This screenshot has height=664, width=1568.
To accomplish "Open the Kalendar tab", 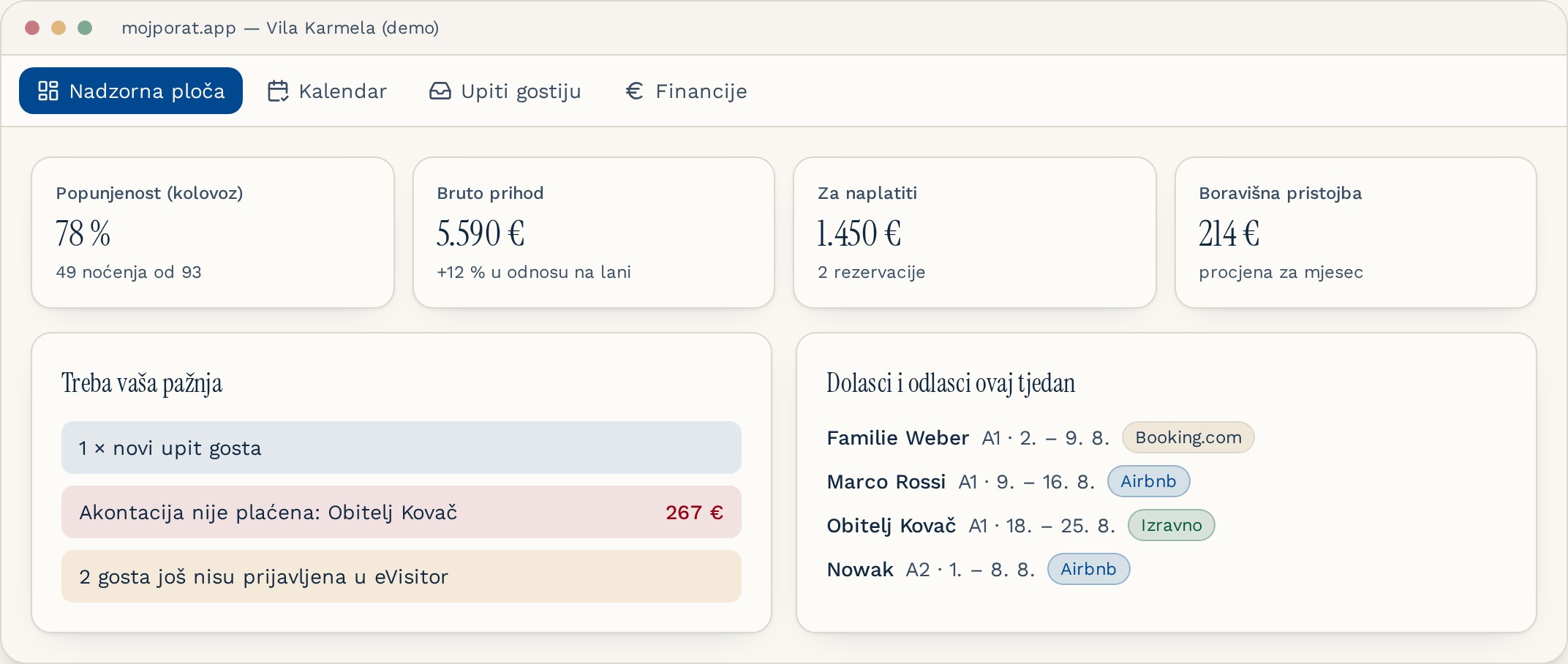I will tap(327, 91).
